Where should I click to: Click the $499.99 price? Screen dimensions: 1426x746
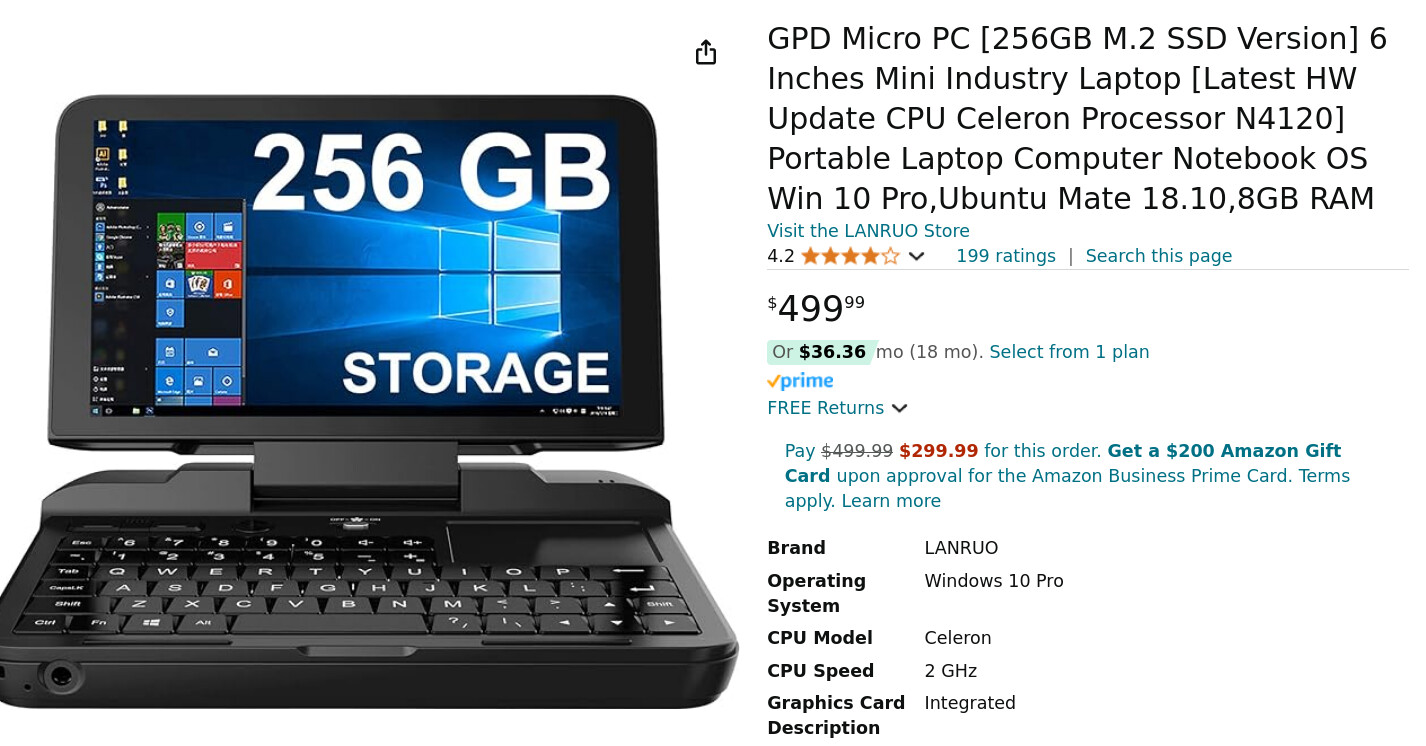(x=816, y=308)
